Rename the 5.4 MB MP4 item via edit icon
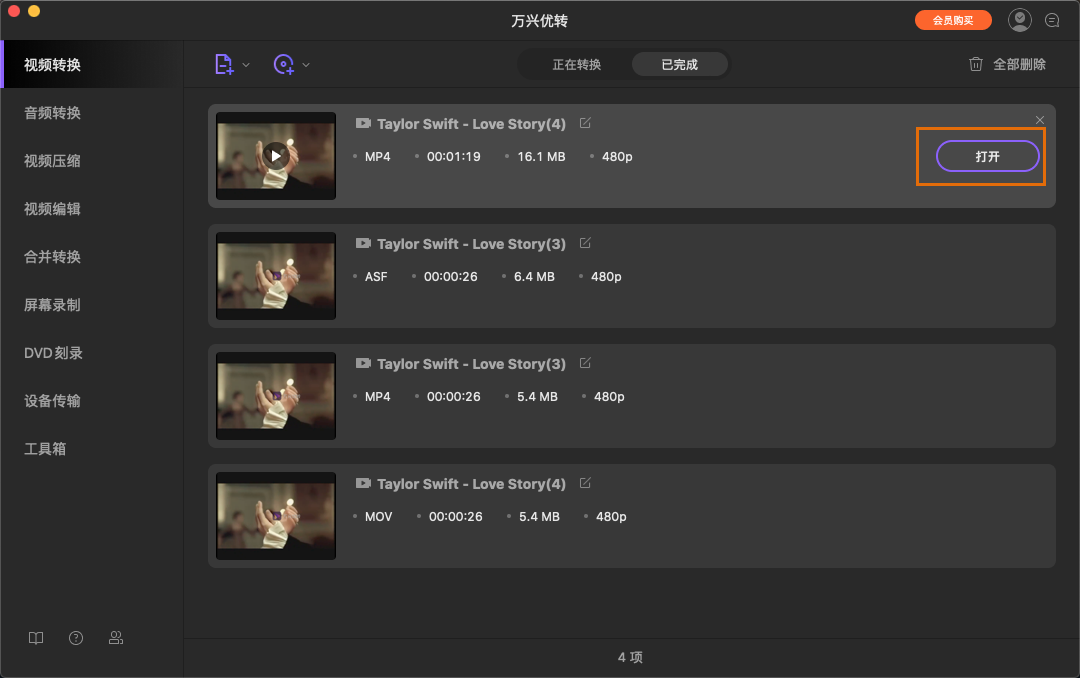Viewport: 1080px width, 678px height. pos(585,363)
